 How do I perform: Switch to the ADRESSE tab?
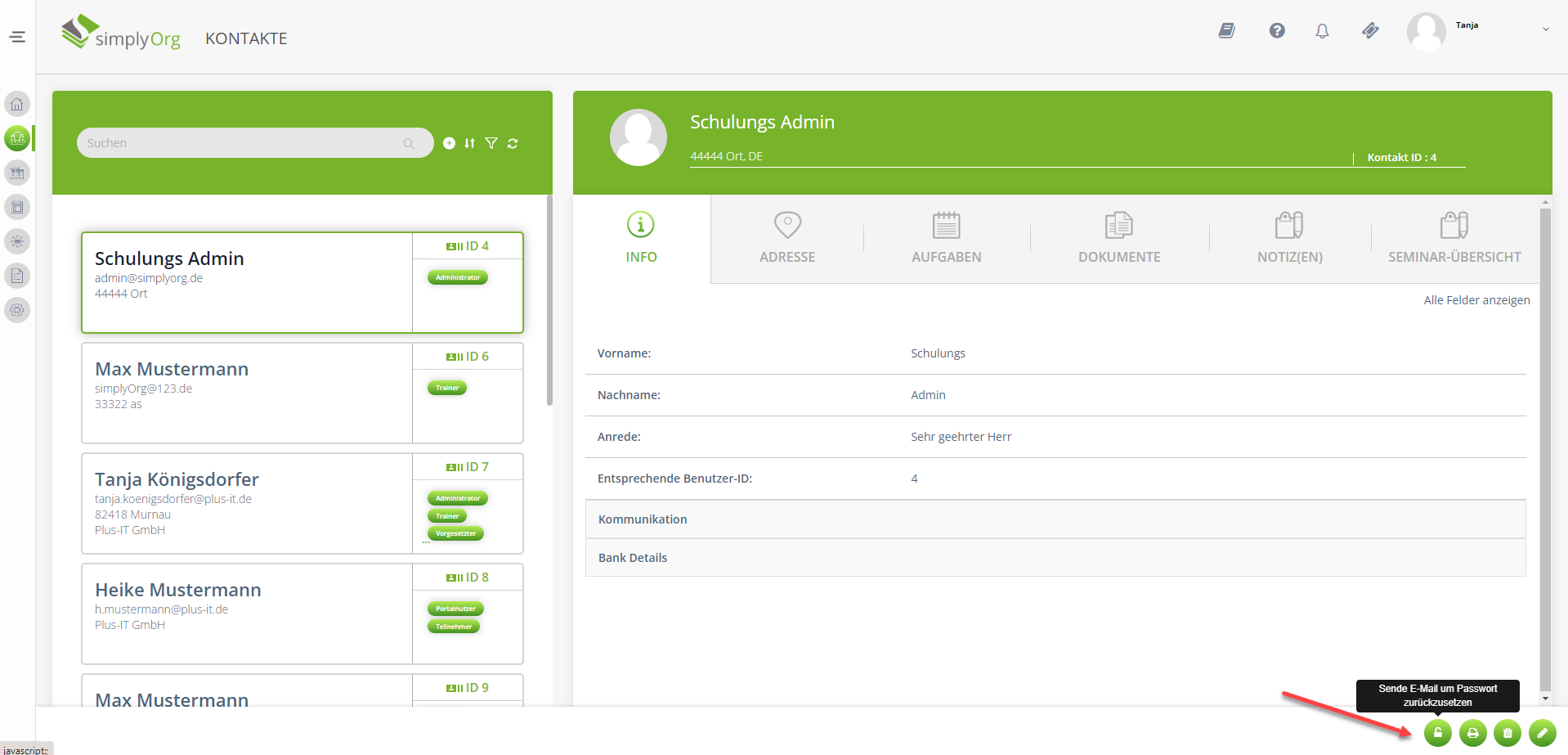pyautogui.click(x=786, y=238)
